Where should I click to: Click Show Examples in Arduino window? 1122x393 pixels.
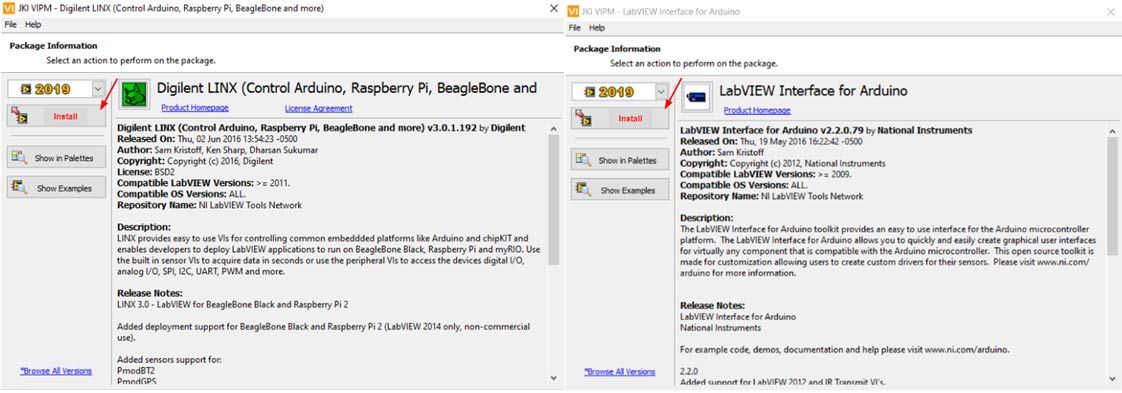pos(620,190)
